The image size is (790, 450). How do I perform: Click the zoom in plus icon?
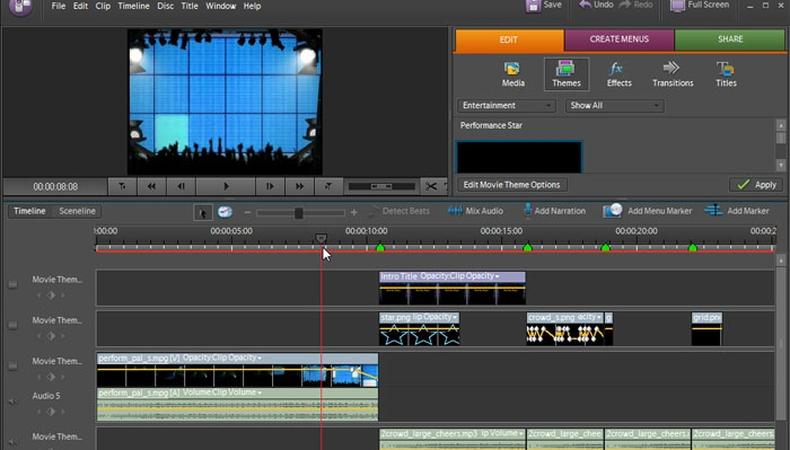click(354, 213)
